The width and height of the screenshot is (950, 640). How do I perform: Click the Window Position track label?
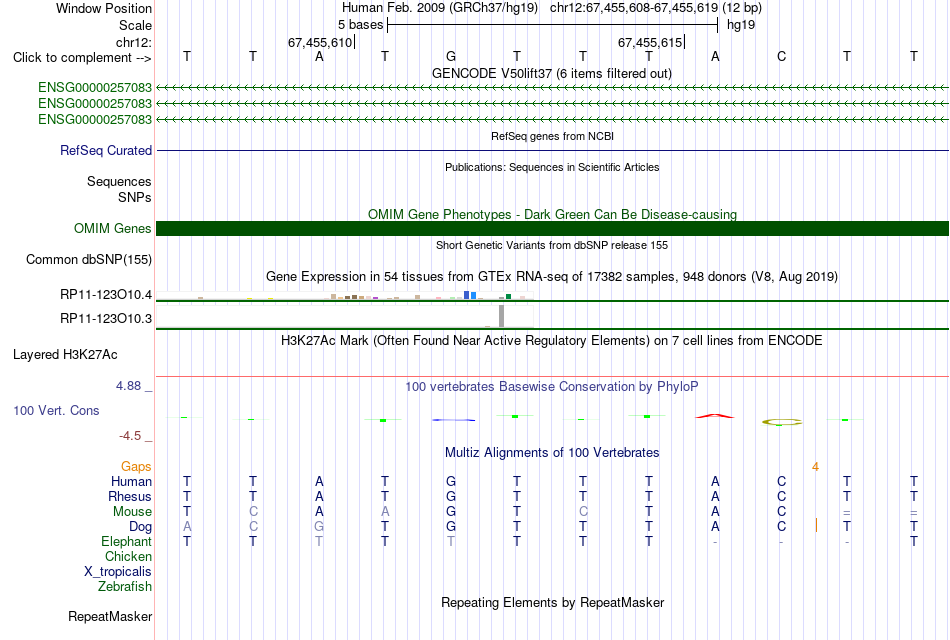[x=104, y=8]
